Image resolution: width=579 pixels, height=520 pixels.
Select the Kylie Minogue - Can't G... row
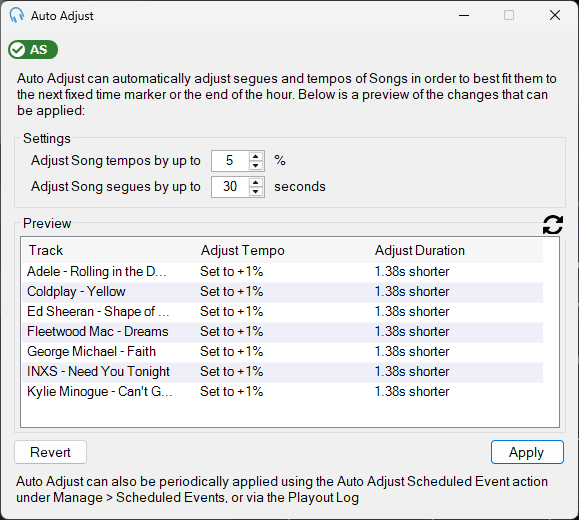coord(282,391)
